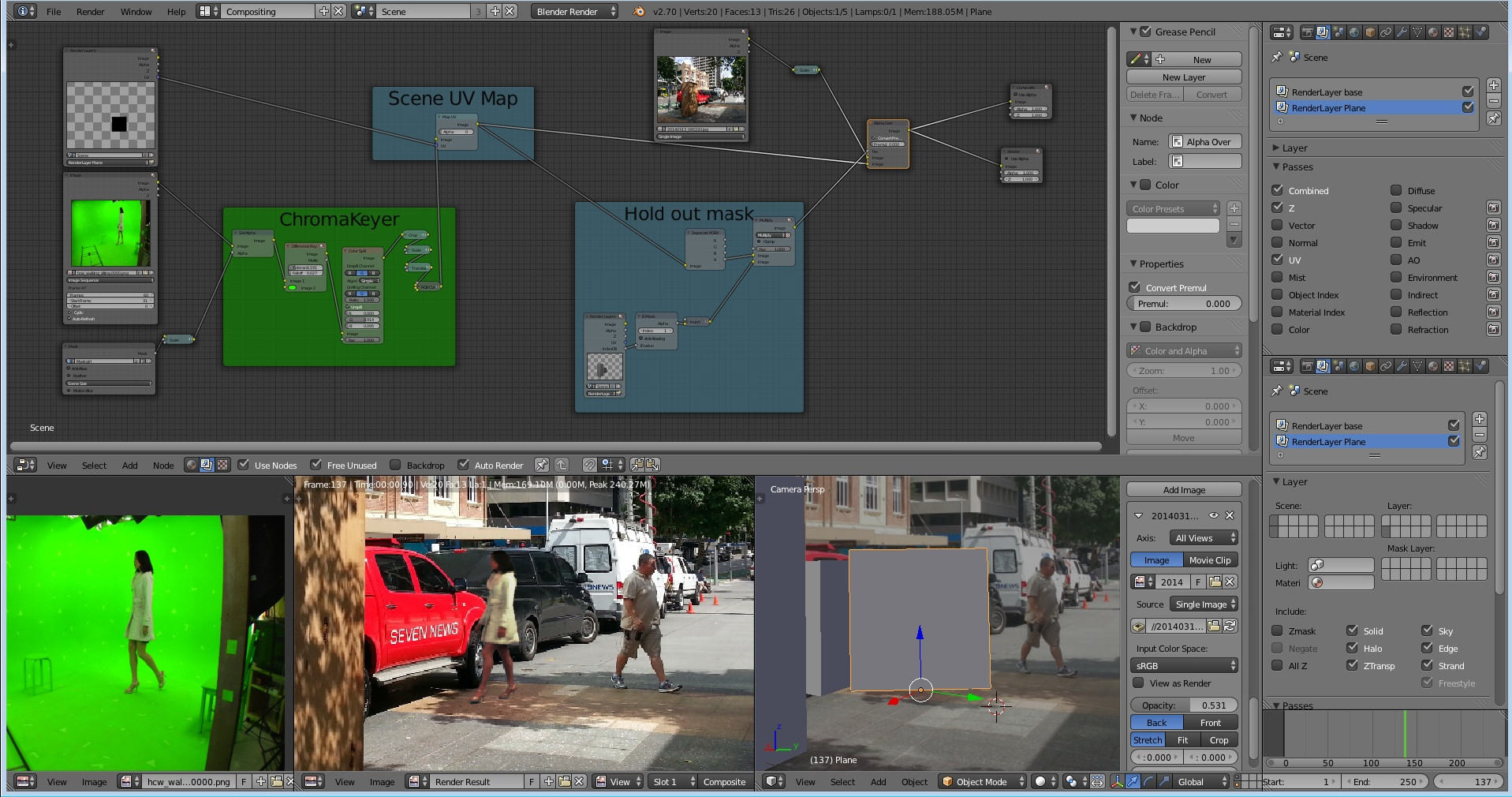Open Material tab in upper Properties editor
This screenshot has width=1512, height=797.
click(1433, 32)
